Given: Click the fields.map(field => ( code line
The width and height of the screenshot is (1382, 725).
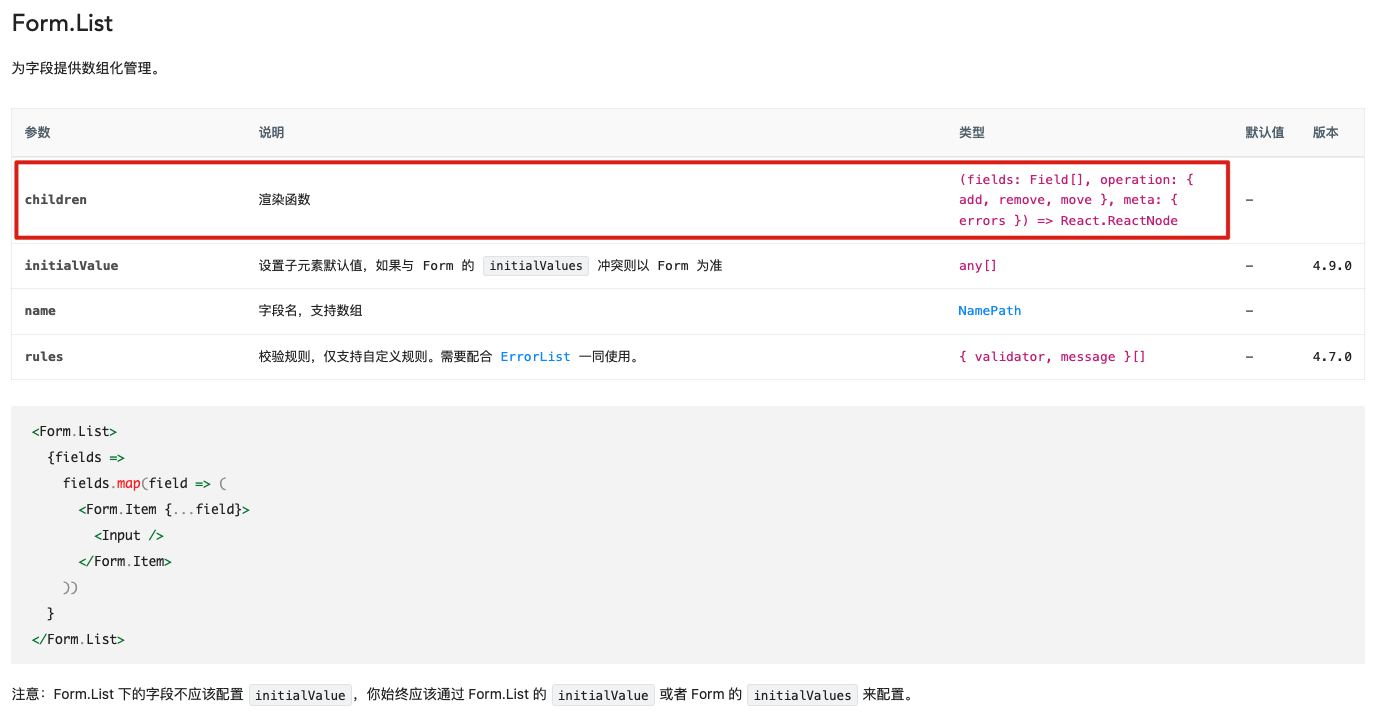Looking at the screenshot, I should click(145, 484).
